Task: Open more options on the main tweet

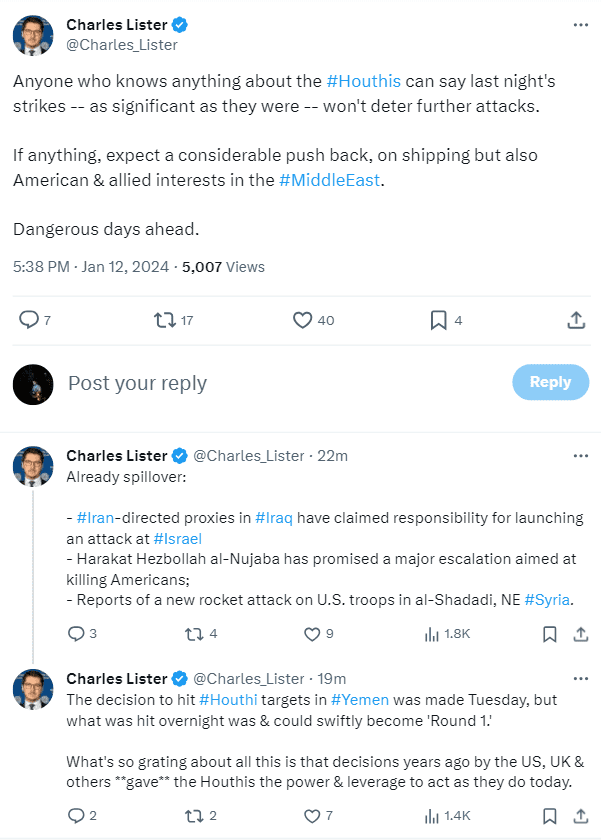Action: tap(580, 24)
